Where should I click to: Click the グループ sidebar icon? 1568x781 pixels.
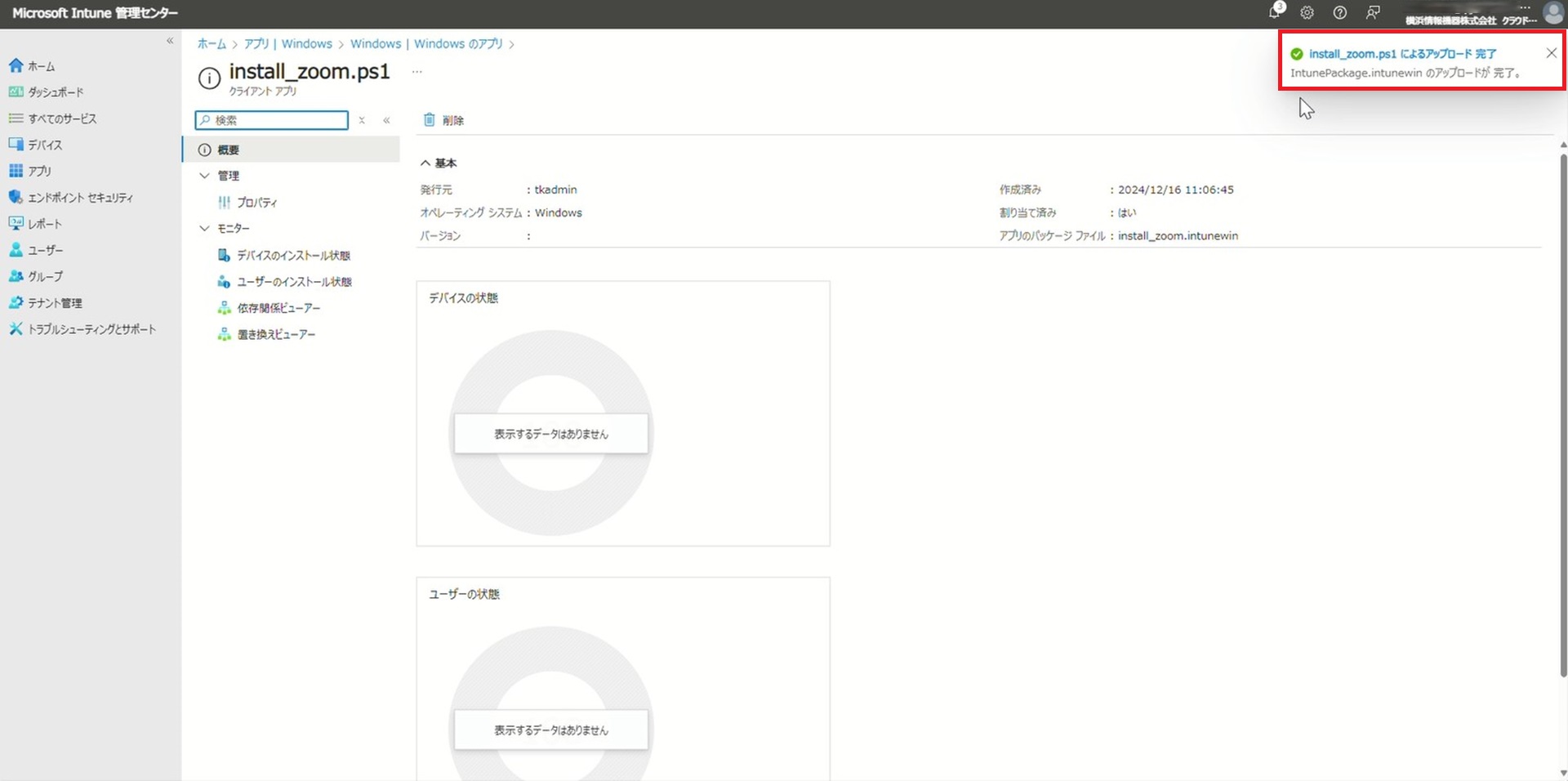[16, 276]
